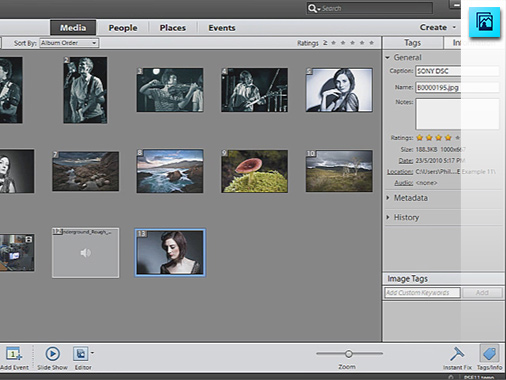Click the Notes text area
Screen dimensions: 506x380
(457, 114)
